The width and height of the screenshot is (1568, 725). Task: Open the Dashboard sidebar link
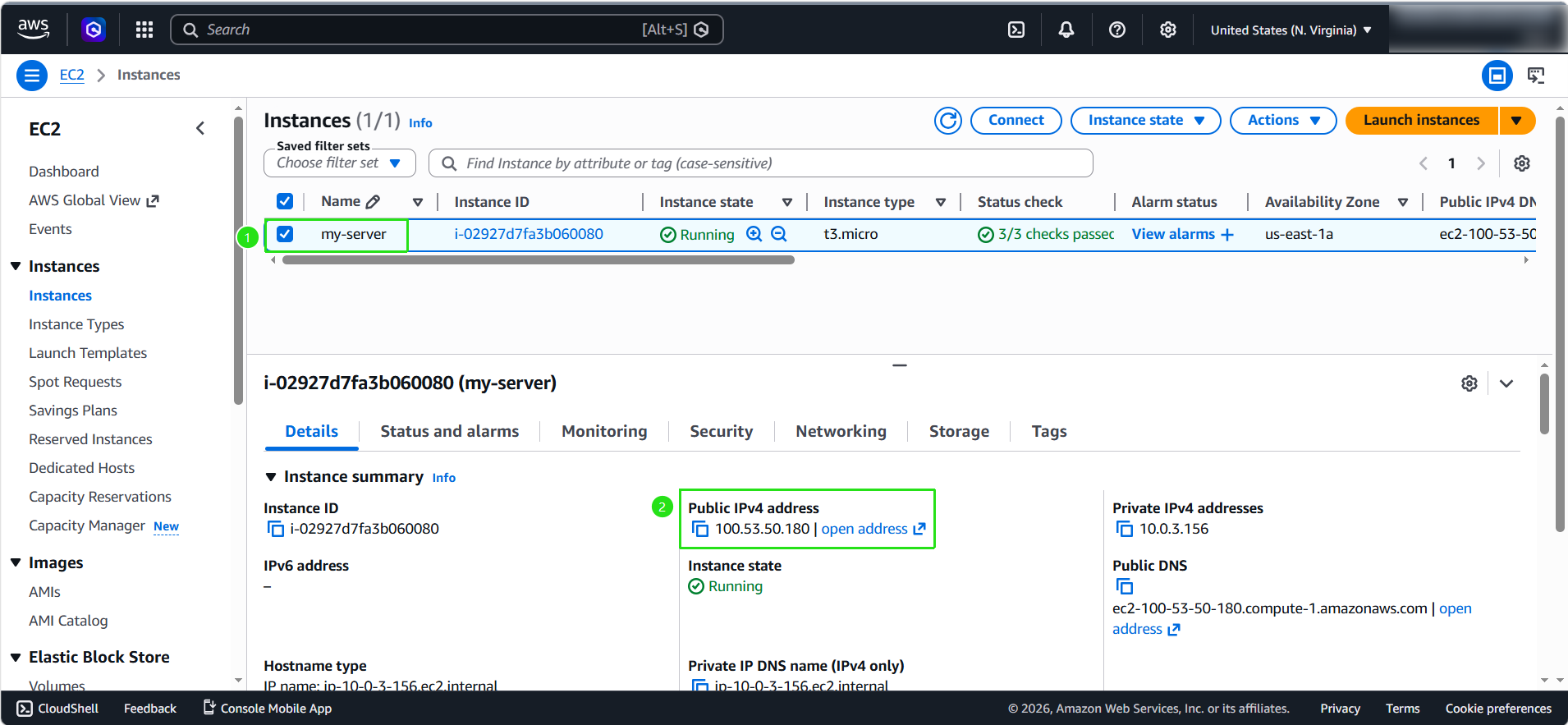tap(64, 172)
